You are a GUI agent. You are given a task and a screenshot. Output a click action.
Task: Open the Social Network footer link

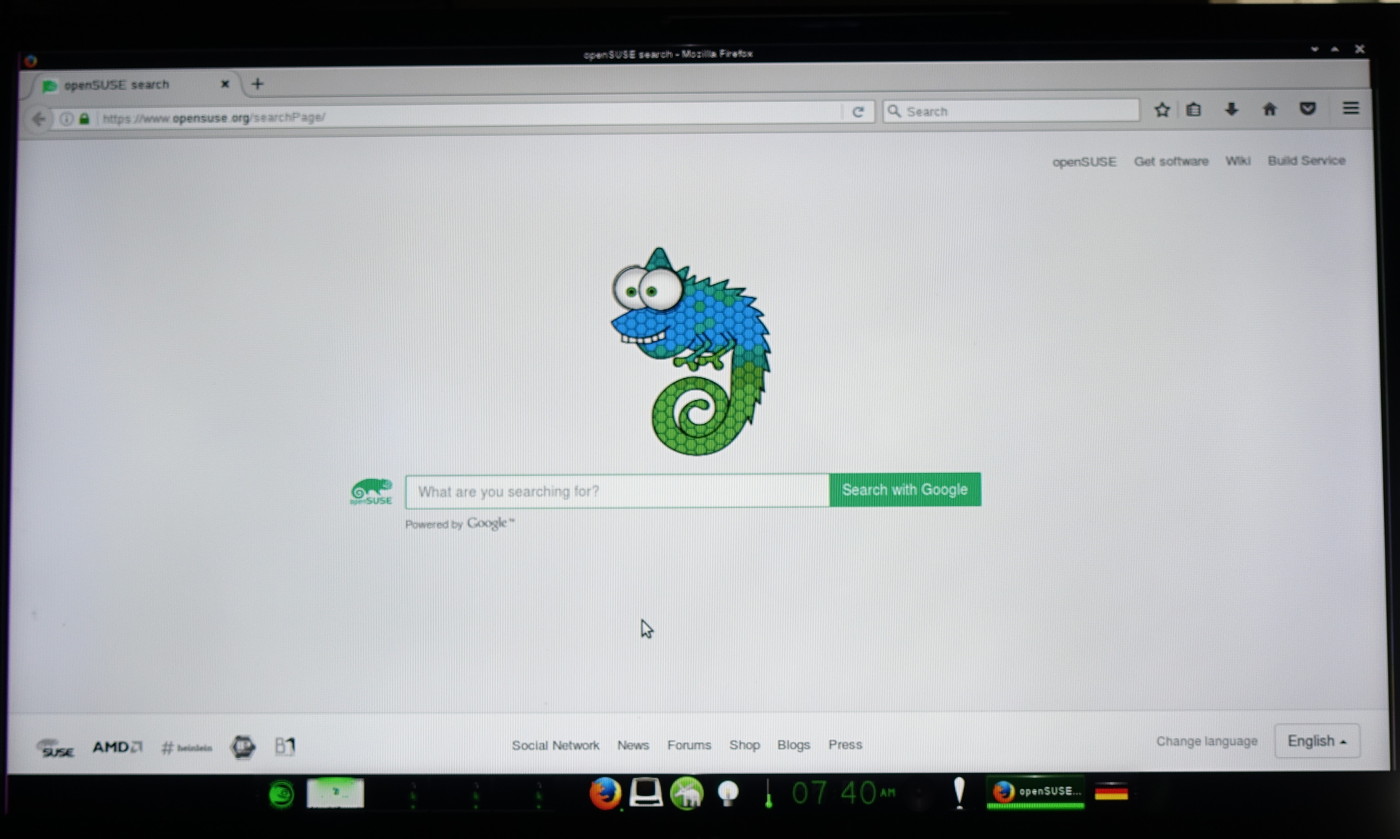pos(555,745)
